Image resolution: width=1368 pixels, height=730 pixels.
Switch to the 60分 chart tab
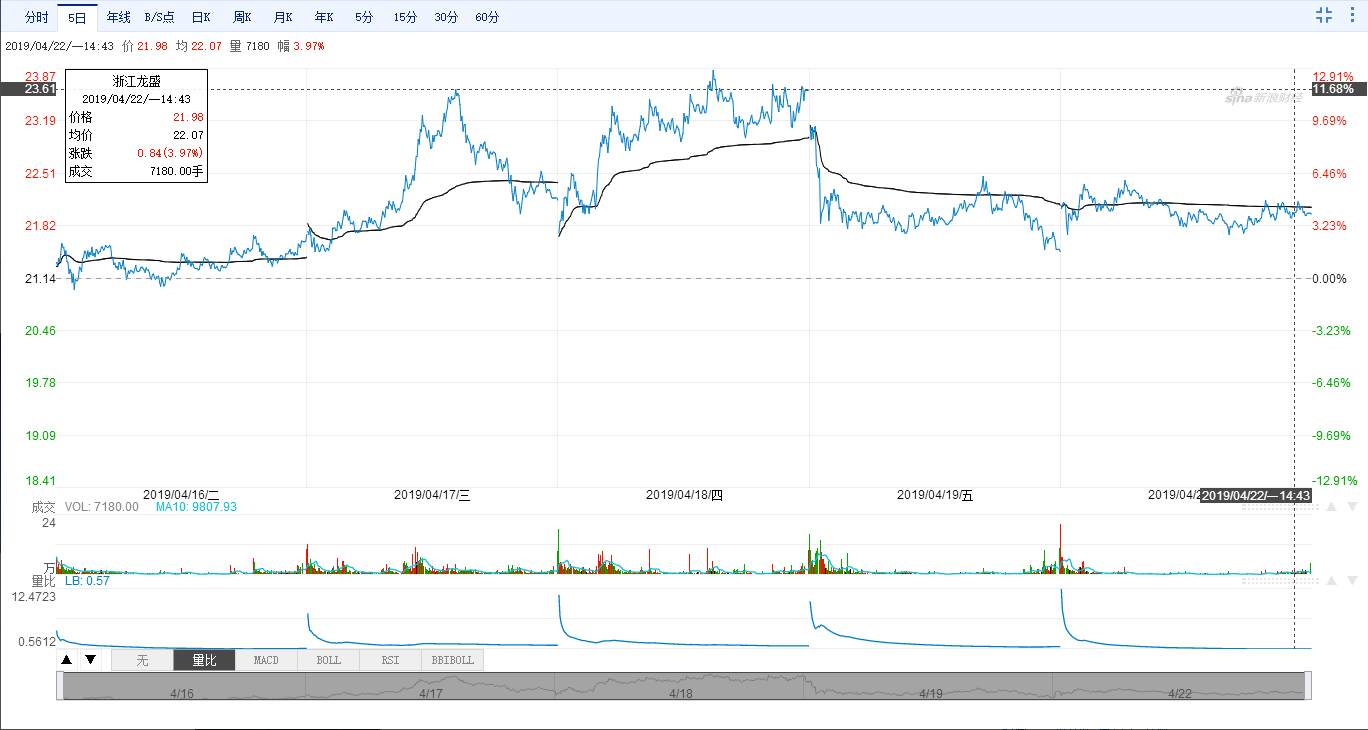(487, 17)
